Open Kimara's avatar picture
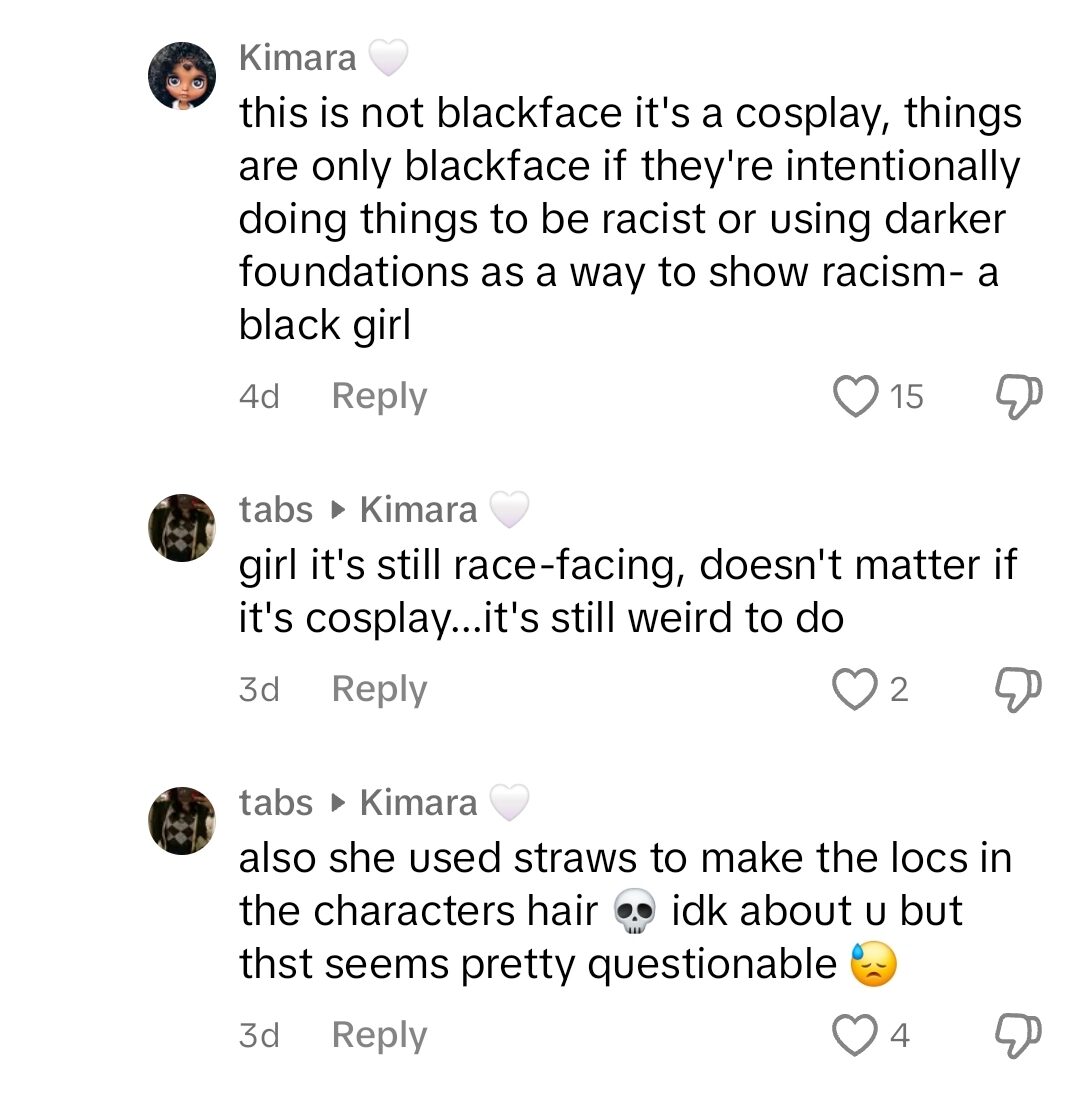Viewport: 1079px width, 1105px height. coord(182,75)
